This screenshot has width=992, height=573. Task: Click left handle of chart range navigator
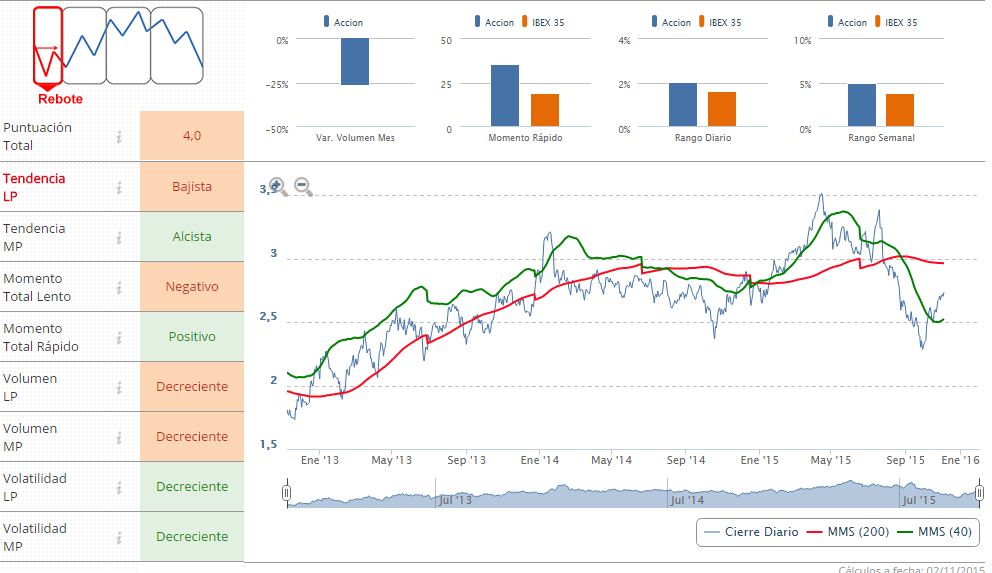pyautogui.click(x=287, y=493)
